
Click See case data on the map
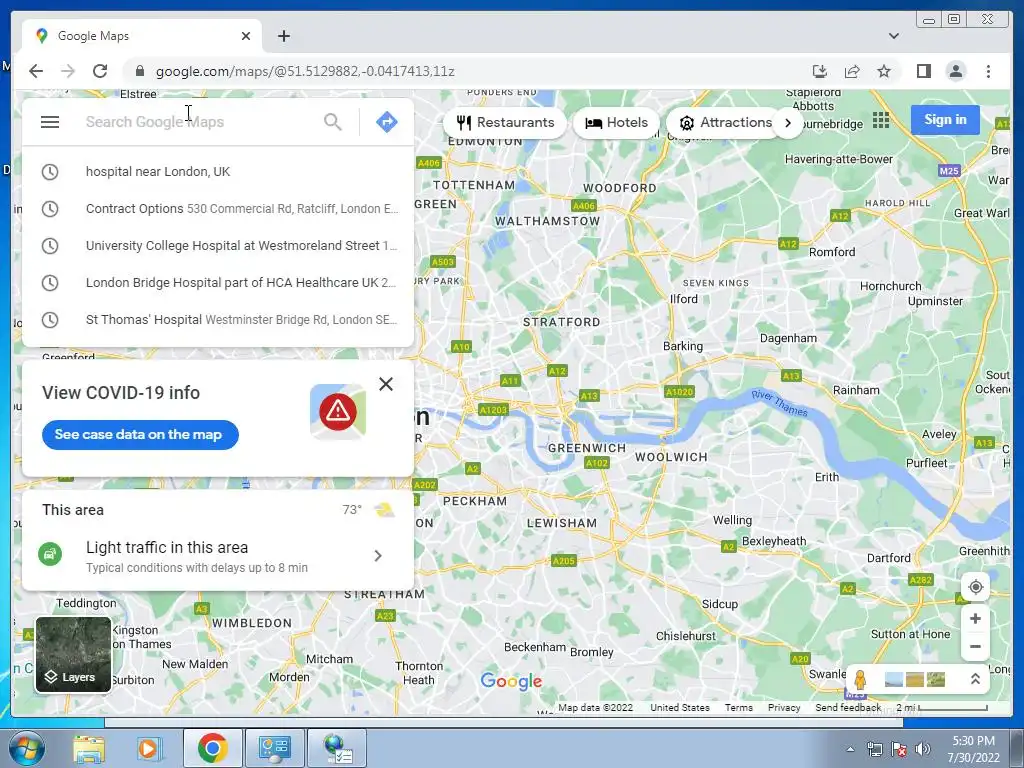[x=140, y=435]
